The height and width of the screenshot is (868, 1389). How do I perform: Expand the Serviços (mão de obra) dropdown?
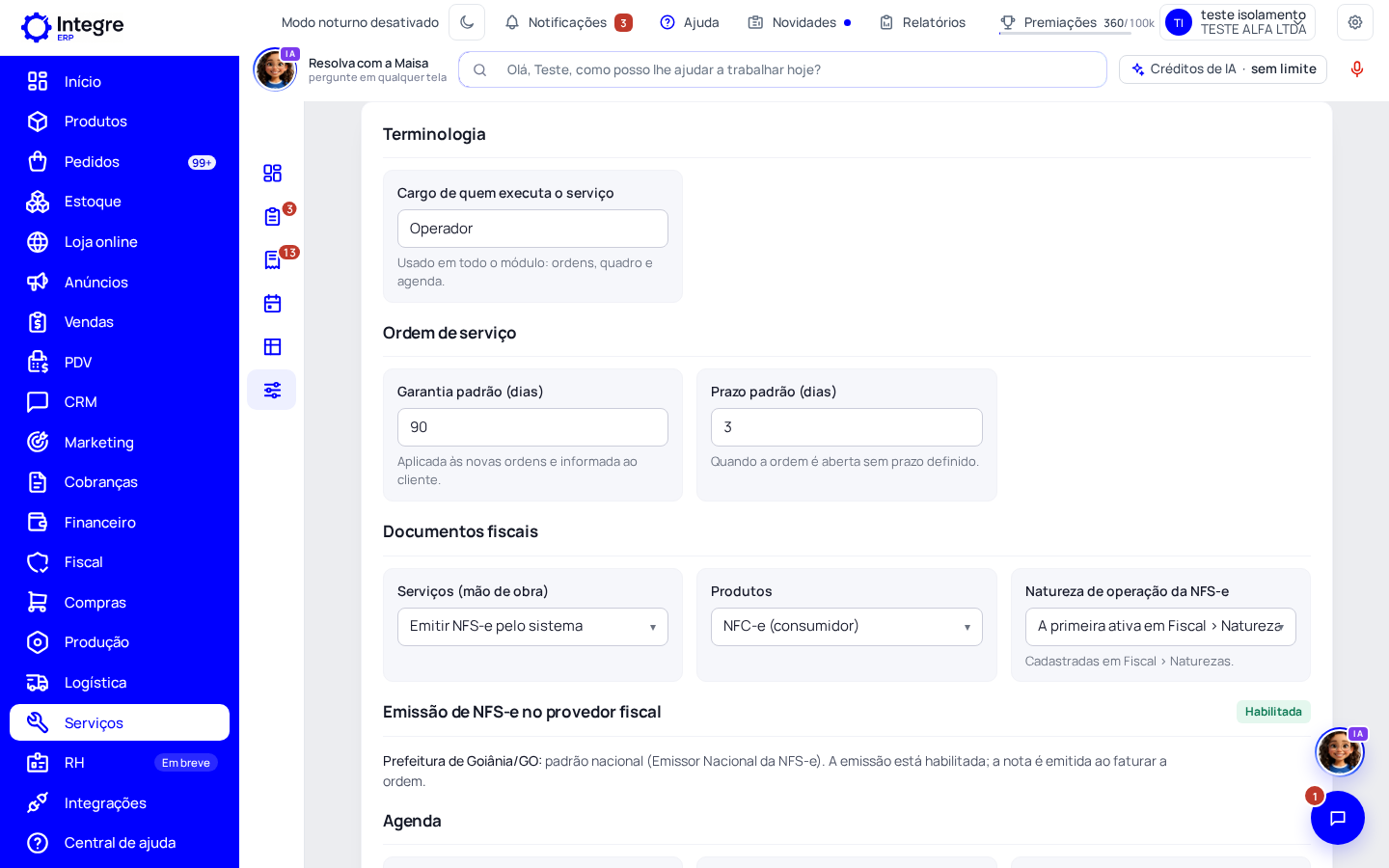pyautogui.click(x=532, y=627)
